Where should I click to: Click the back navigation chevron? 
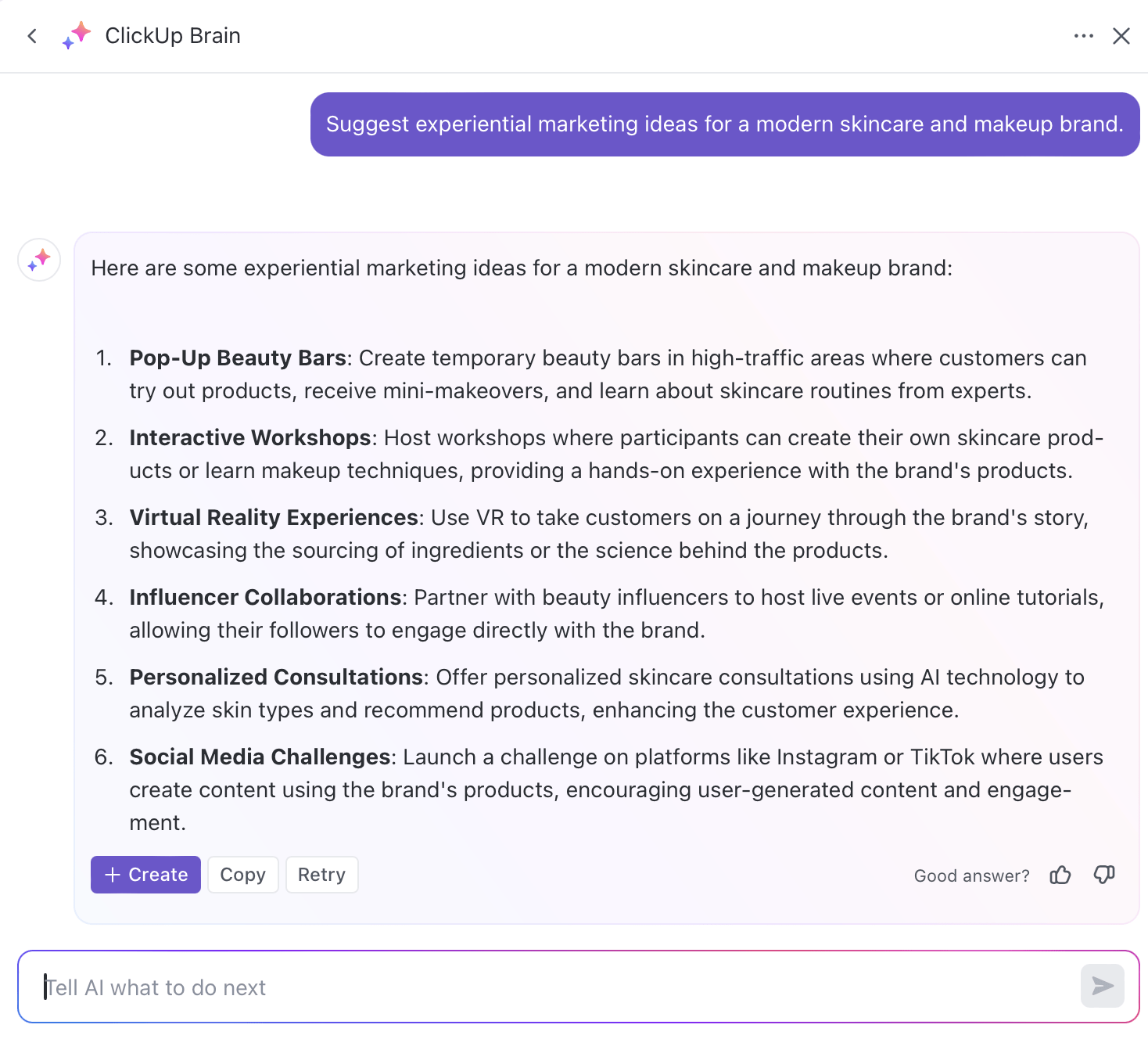[x=32, y=36]
